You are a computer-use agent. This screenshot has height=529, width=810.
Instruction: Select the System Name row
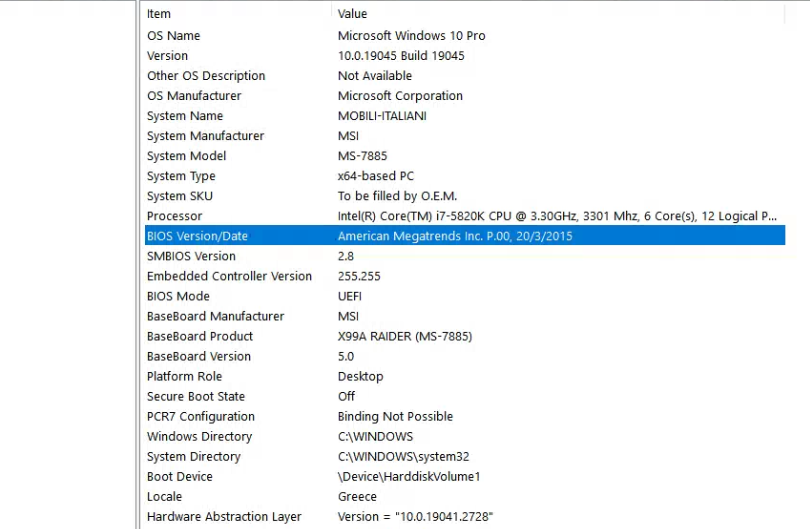point(465,116)
